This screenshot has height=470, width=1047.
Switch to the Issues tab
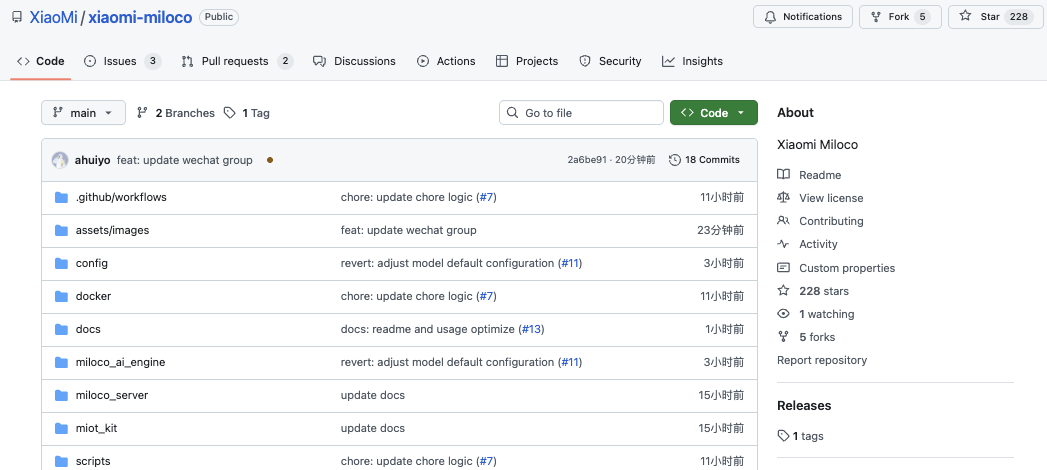coord(120,61)
